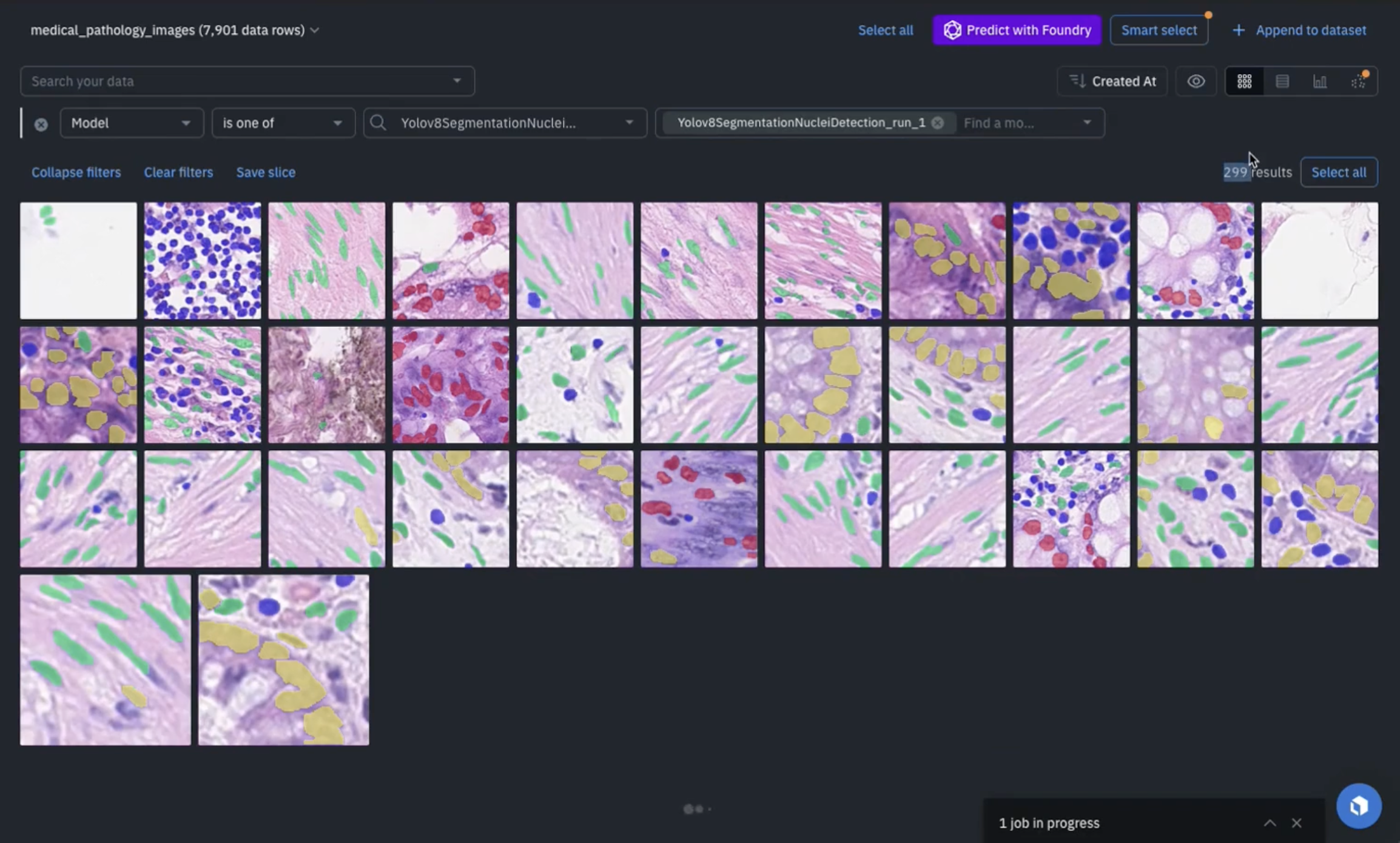1400x843 pixels.
Task: Open the Model filter type dropdown
Action: click(131, 123)
